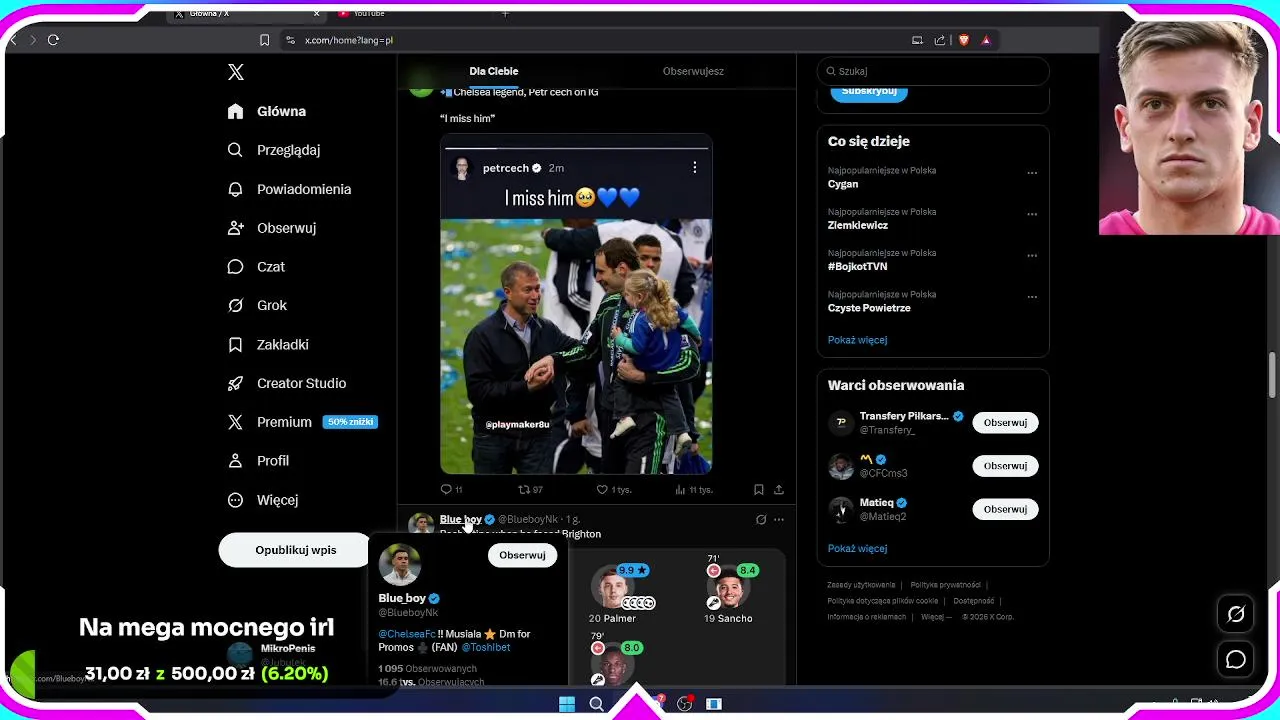Switch to the Obserwujesz tab
Screen dimensions: 1280x720
point(693,71)
